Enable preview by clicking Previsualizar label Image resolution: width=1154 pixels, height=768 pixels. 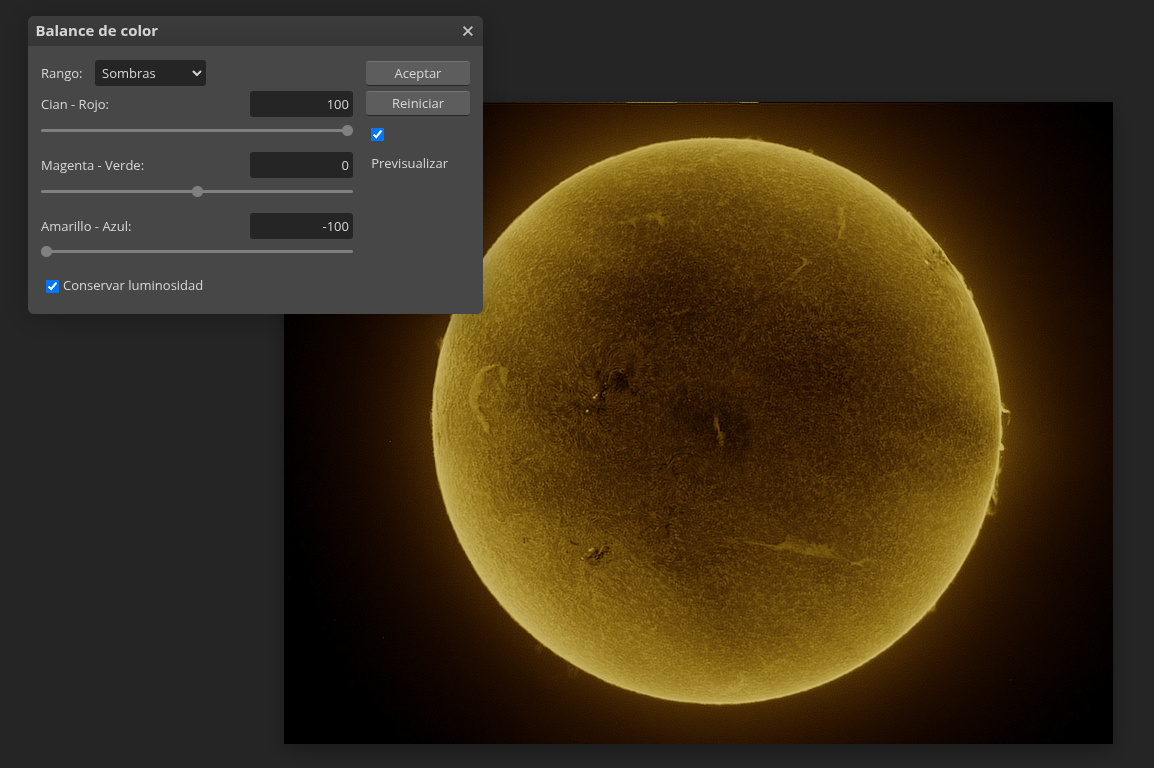(409, 163)
